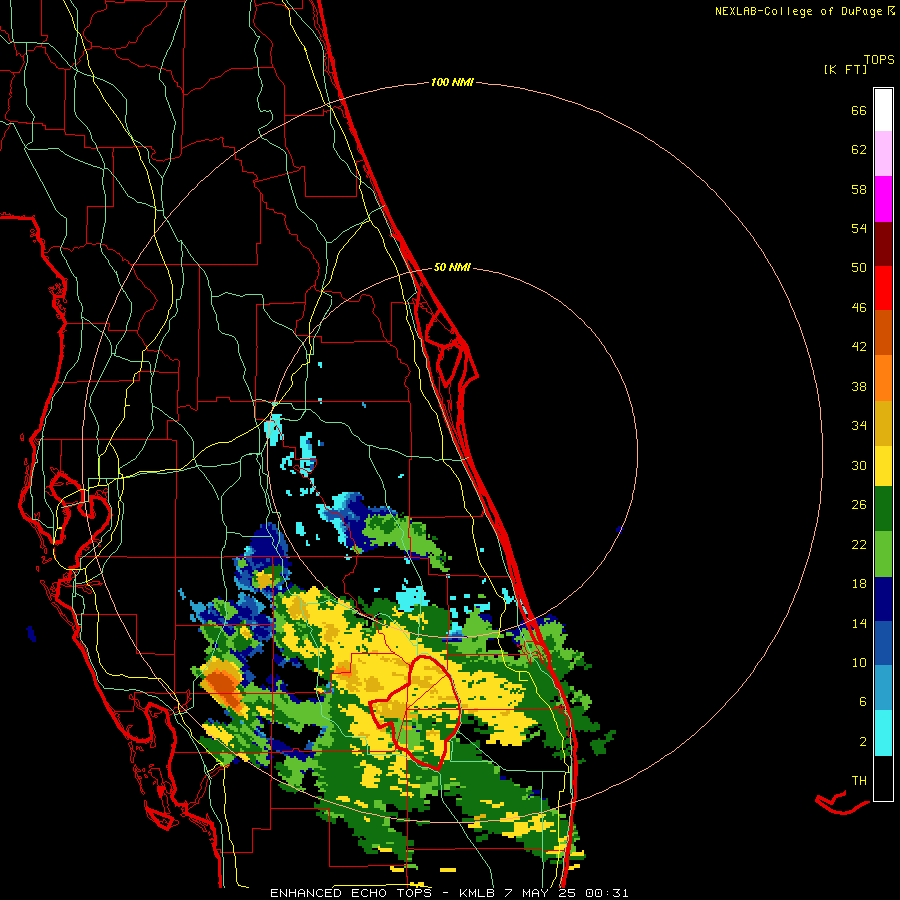The image size is (900, 900).
Task: Click the 00:31 timestamp text
Action: point(607,893)
